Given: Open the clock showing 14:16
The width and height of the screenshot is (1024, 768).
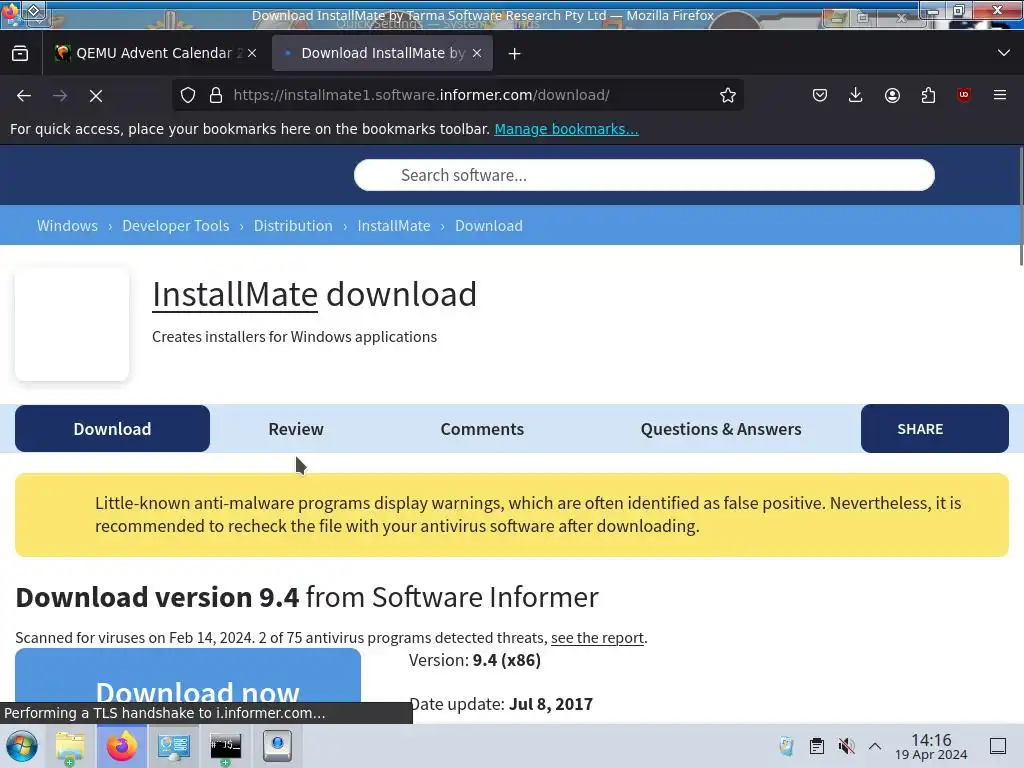Looking at the screenshot, I should pyautogui.click(x=931, y=746).
